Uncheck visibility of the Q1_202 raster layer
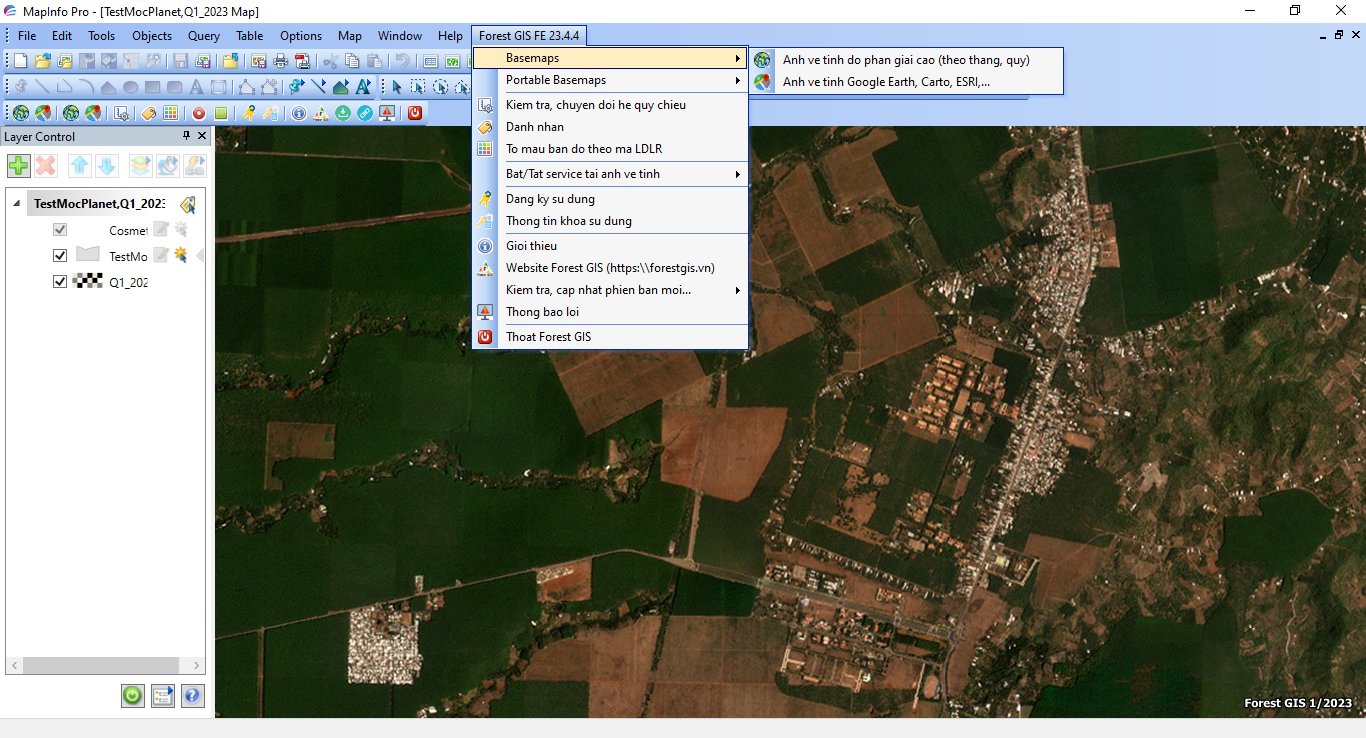Image resolution: width=1366 pixels, height=738 pixels. (60, 282)
